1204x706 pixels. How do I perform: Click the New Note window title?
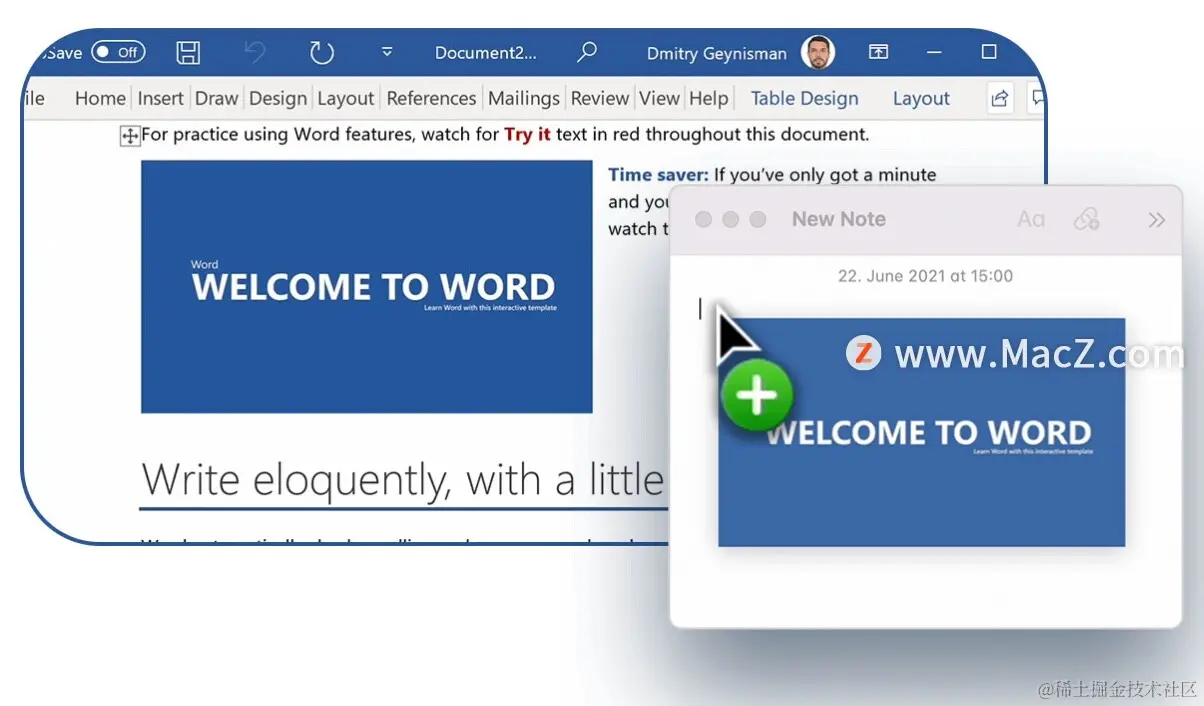tap(838, 219)
